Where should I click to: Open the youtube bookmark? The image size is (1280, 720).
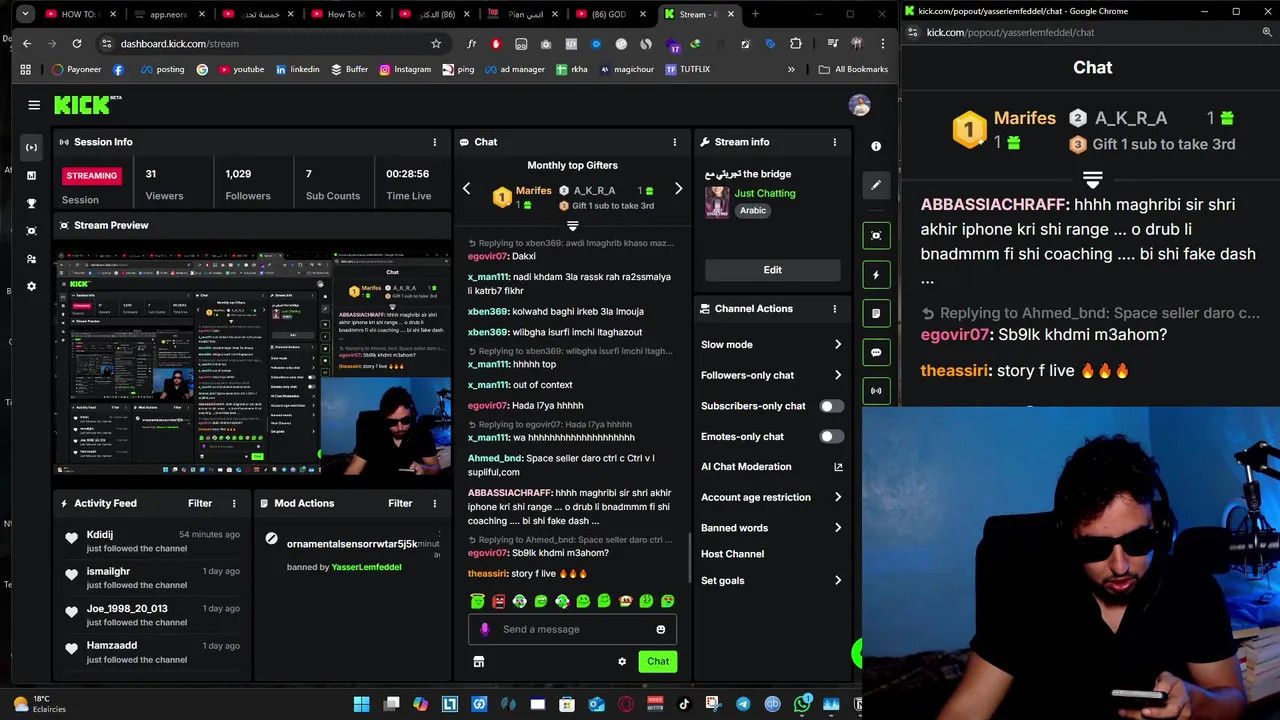click(241, 69)
